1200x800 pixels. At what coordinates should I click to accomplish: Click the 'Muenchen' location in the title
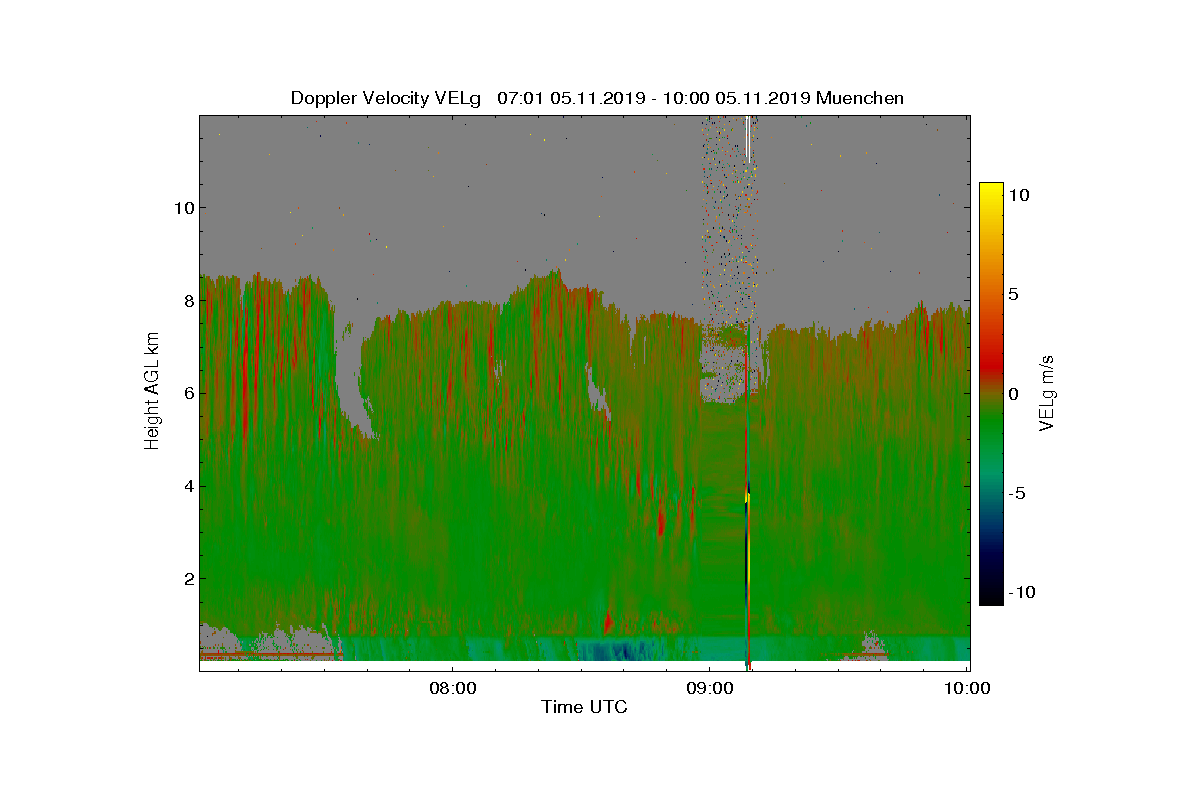tap(860, 98)
